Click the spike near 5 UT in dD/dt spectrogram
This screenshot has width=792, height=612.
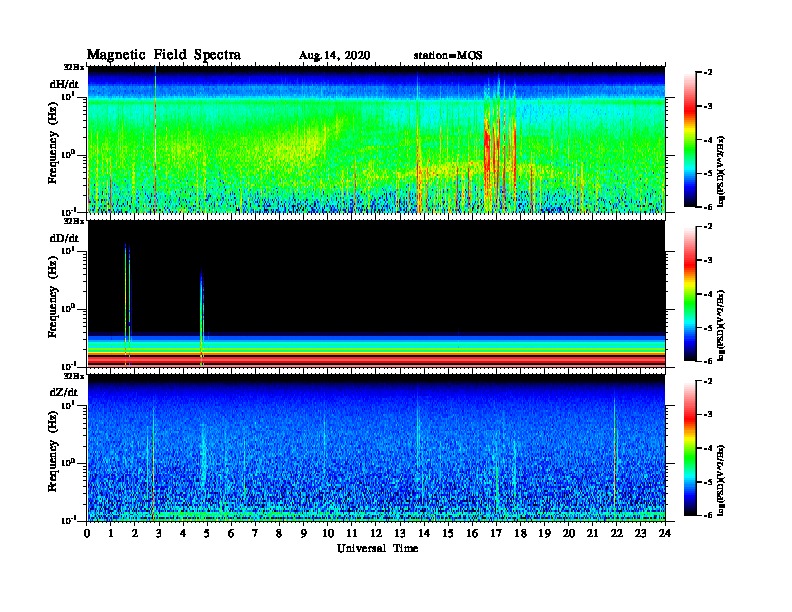tap(202, 318)
